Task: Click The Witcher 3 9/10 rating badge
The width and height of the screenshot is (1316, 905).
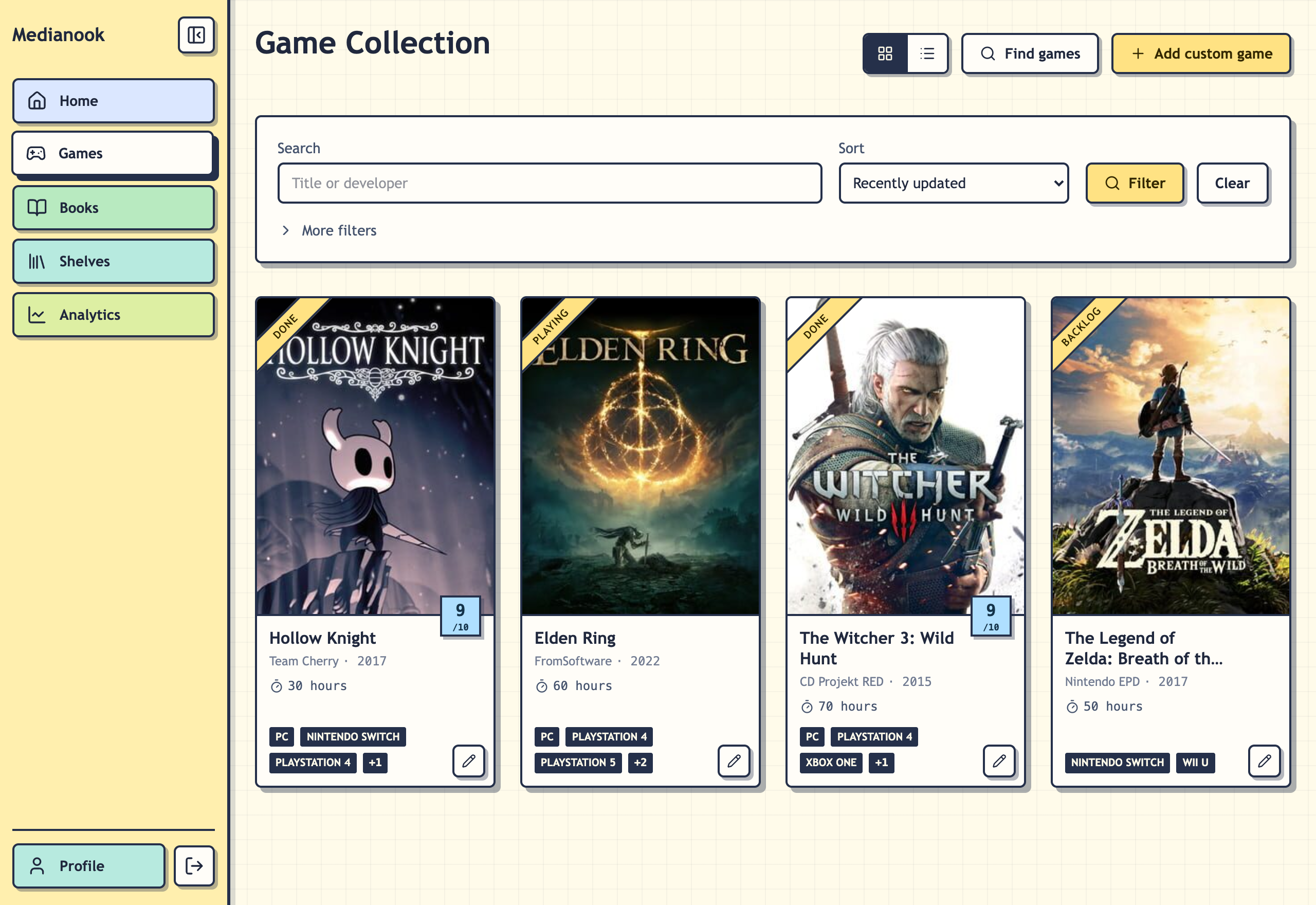Action: (x=991, y=617)
